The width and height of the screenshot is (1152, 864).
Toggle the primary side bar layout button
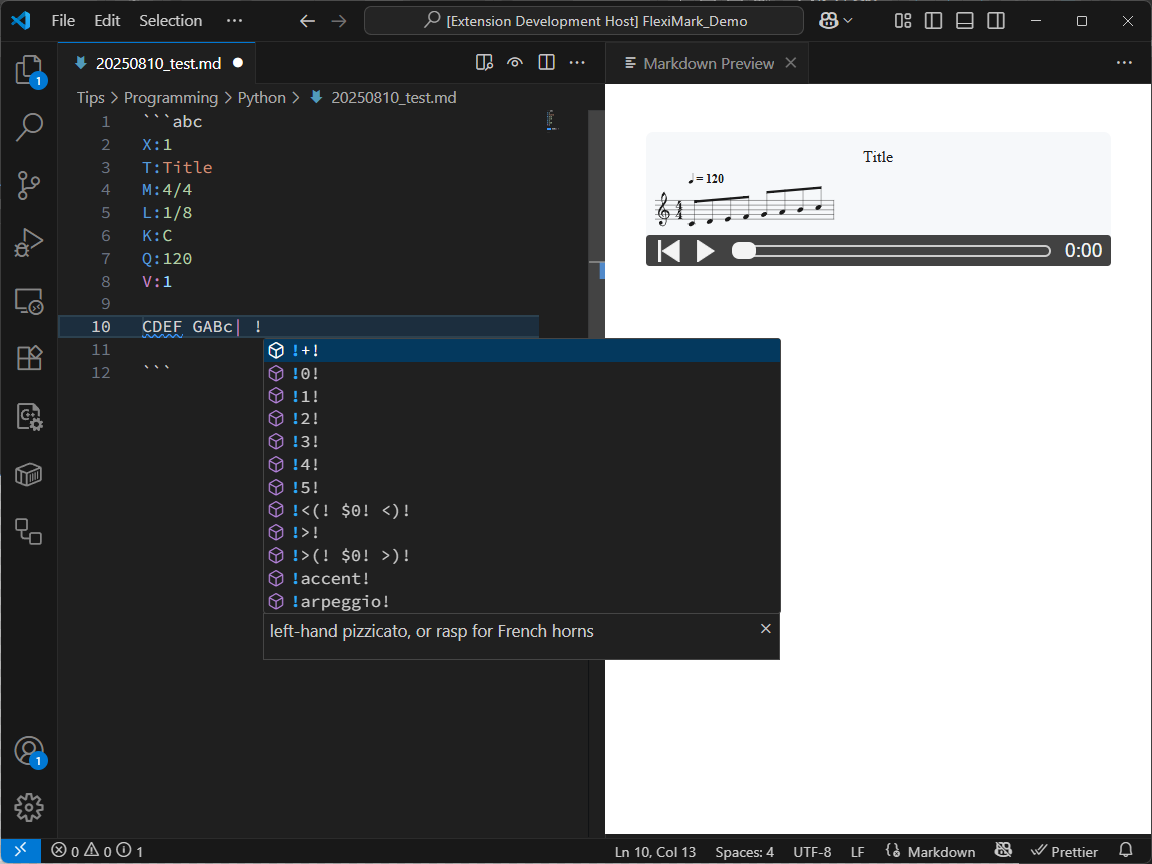[933, 21]
